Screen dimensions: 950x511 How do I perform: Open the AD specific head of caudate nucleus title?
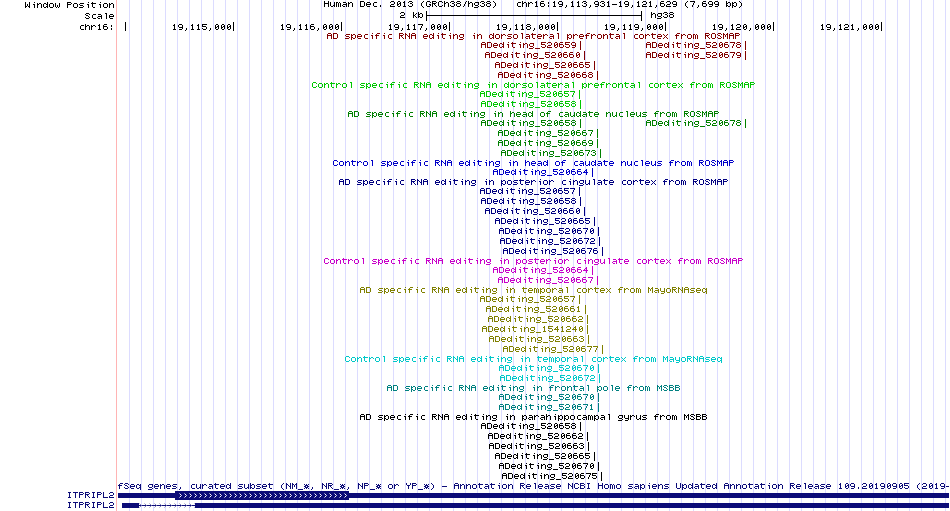533,114
